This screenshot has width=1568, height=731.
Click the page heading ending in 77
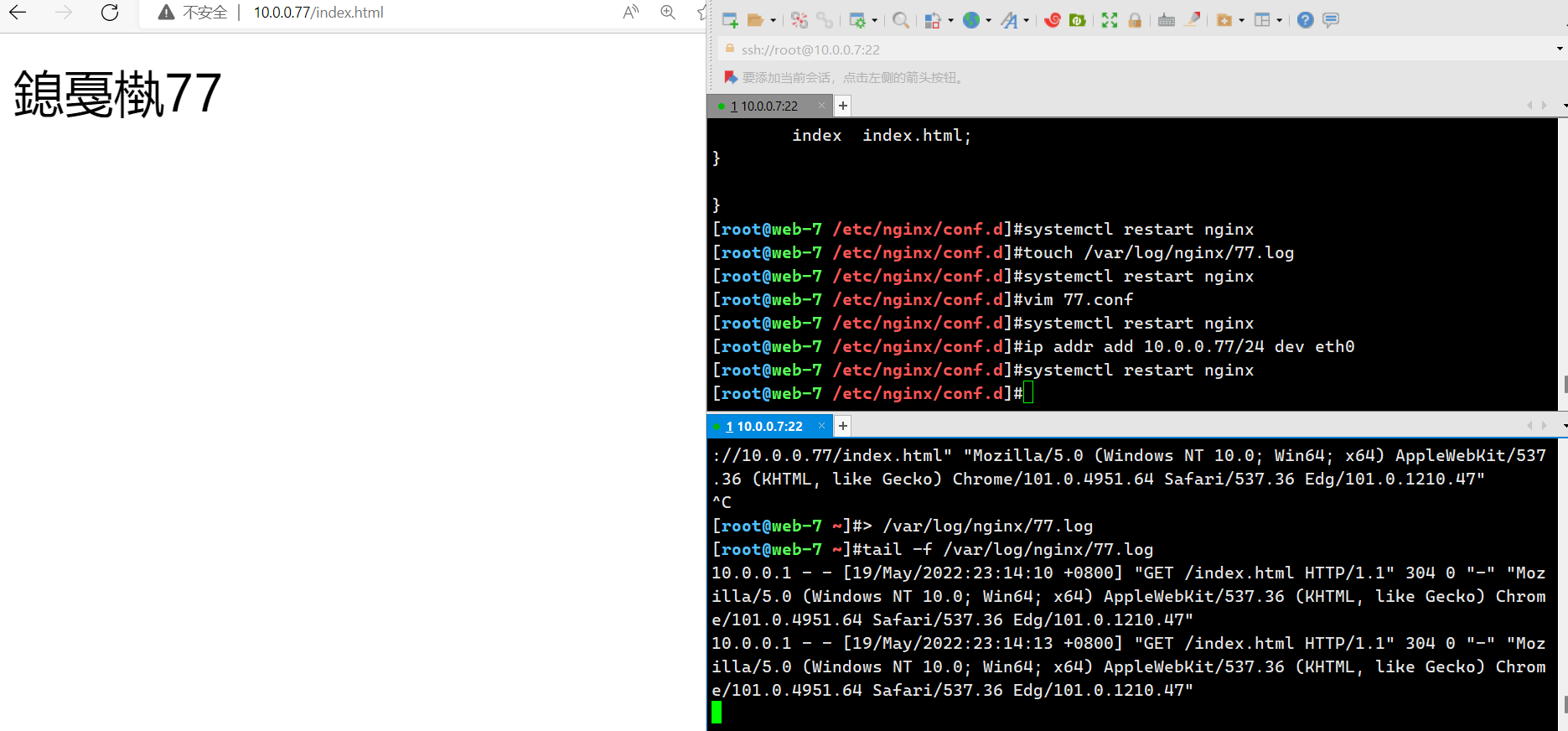click(117, 93)
